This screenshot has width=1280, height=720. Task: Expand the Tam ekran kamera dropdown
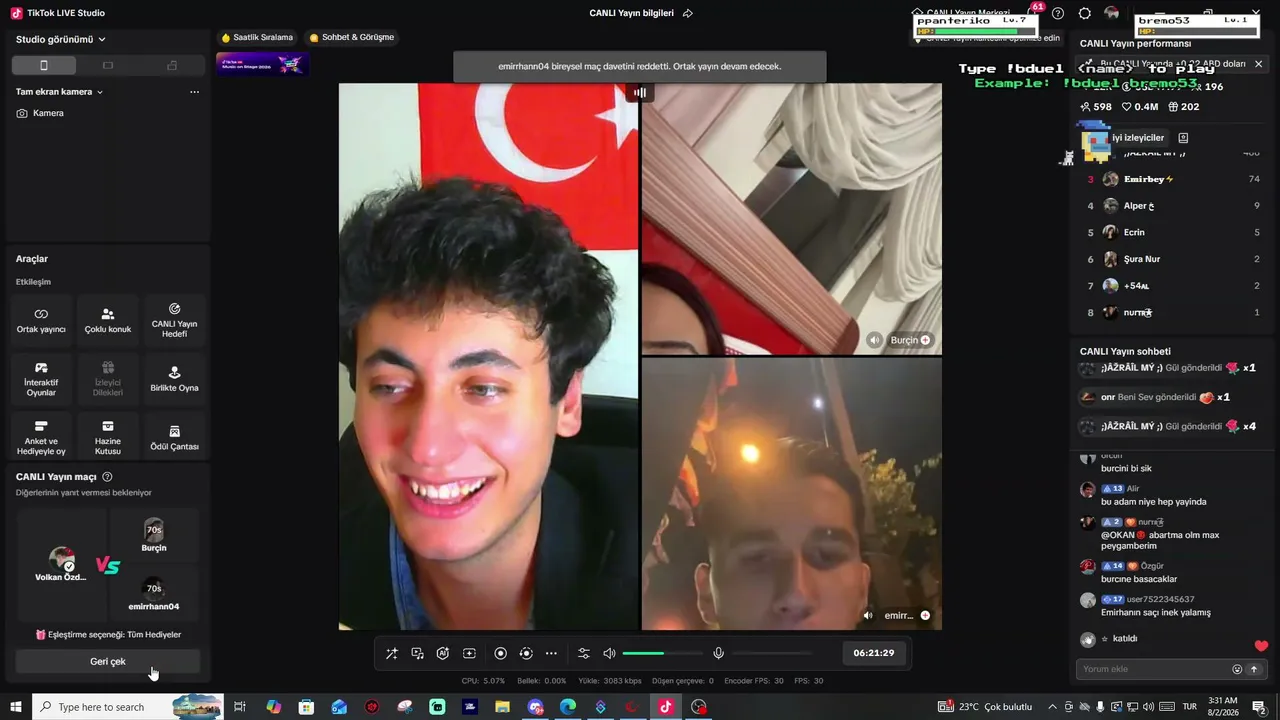coord(60,92)
